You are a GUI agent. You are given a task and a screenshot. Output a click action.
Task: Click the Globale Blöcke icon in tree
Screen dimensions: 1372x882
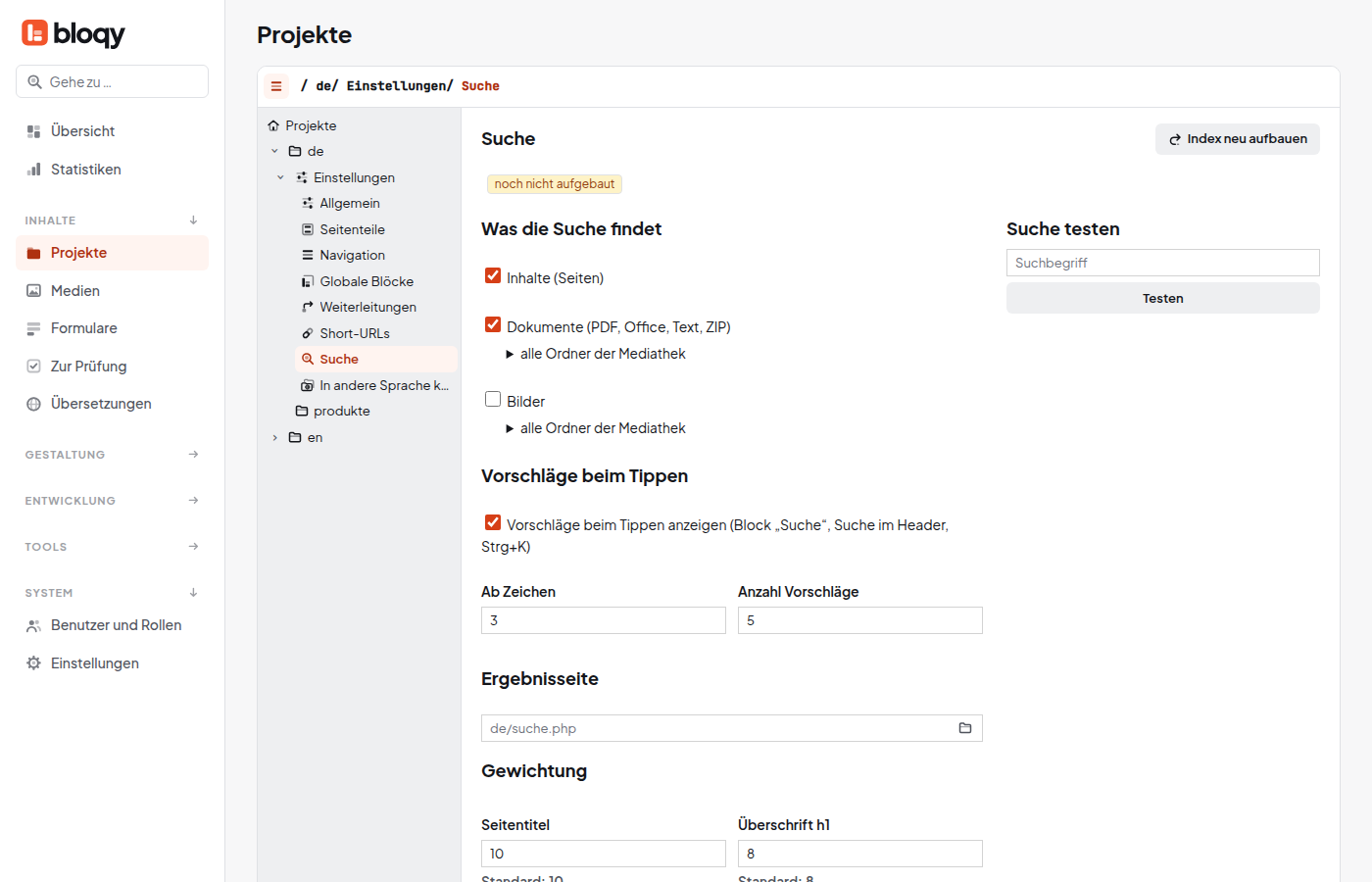point(308,281)
